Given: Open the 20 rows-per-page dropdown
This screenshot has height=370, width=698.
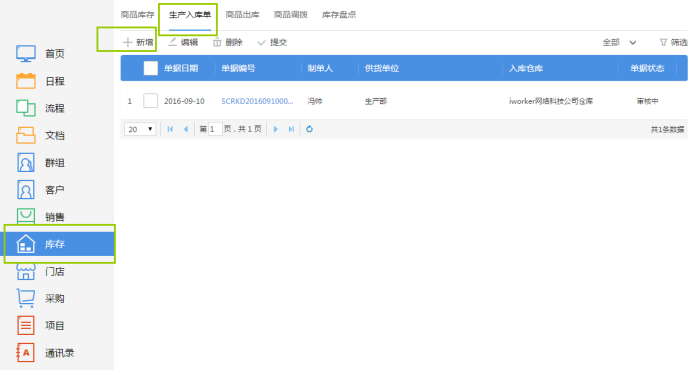Looking at the screenshot, I should point(140,129).
